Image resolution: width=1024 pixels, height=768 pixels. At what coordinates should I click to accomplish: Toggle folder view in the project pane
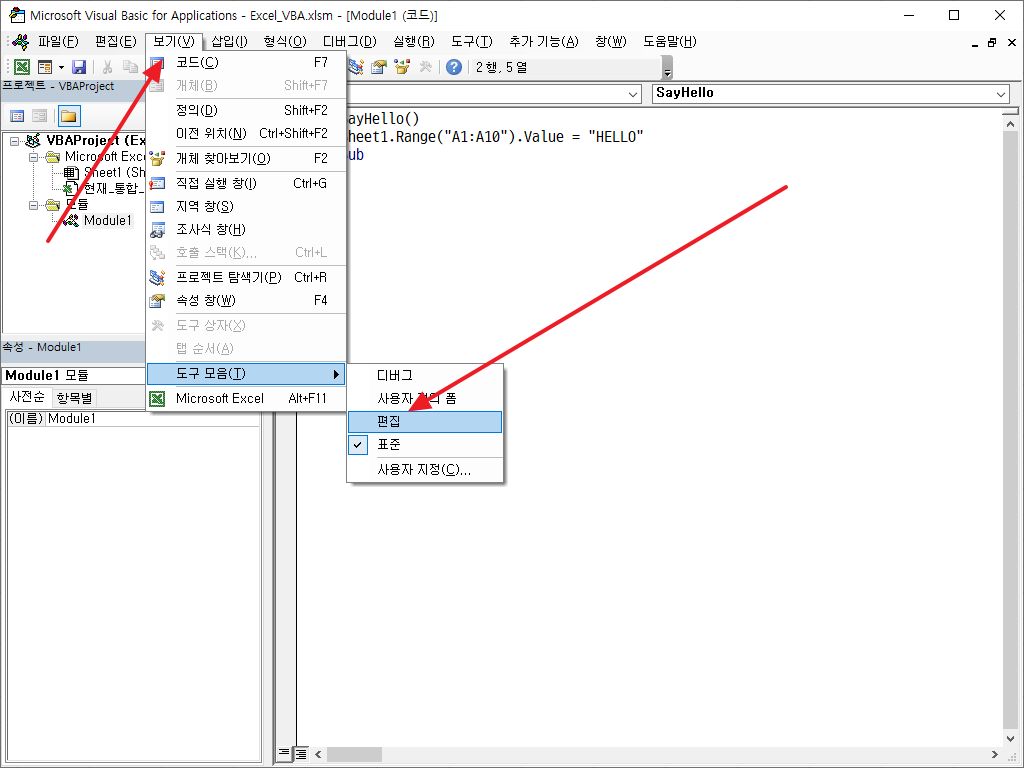69,116
